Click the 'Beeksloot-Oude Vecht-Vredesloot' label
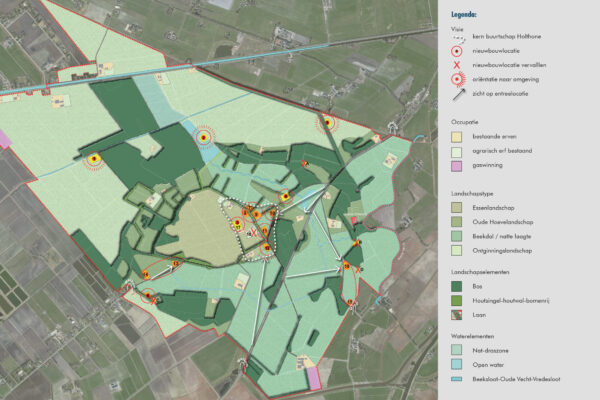 [516, 379]
